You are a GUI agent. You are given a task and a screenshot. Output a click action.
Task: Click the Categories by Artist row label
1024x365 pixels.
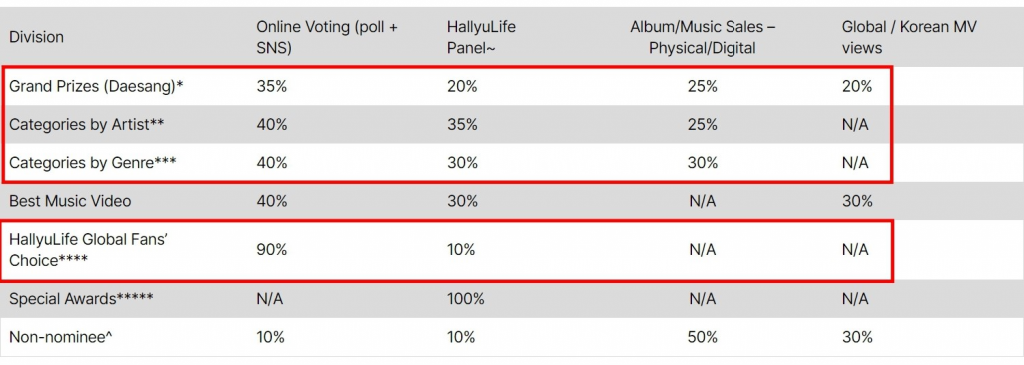pos(86,124)
